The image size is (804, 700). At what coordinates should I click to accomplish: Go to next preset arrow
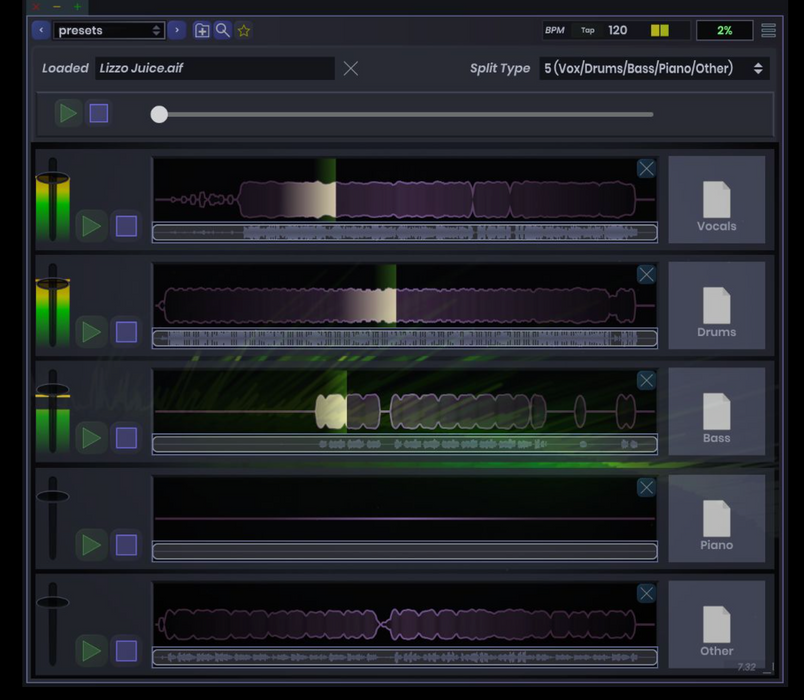pos(177,30)
